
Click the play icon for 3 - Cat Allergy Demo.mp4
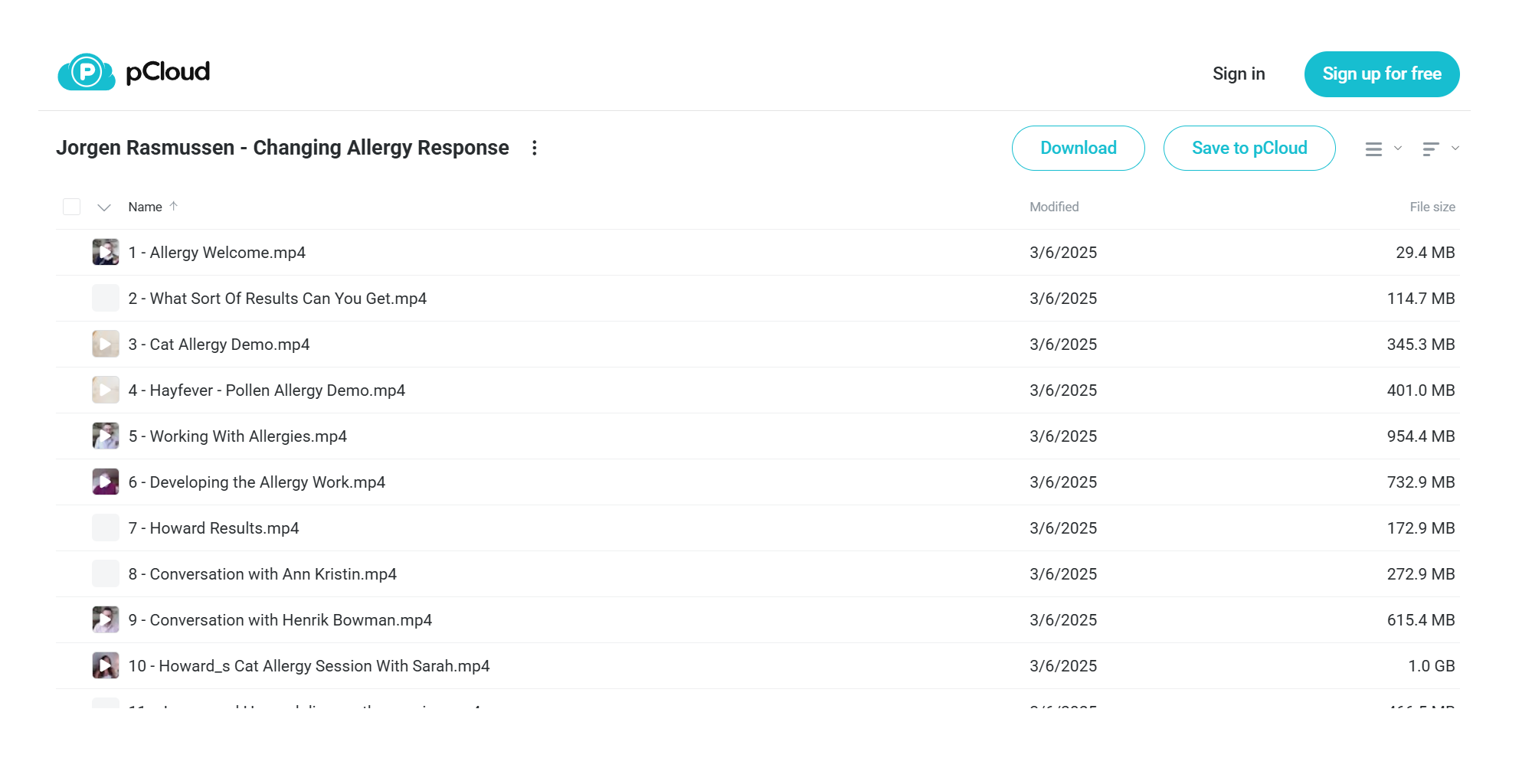pyautogui.click(x=106, y=344)
